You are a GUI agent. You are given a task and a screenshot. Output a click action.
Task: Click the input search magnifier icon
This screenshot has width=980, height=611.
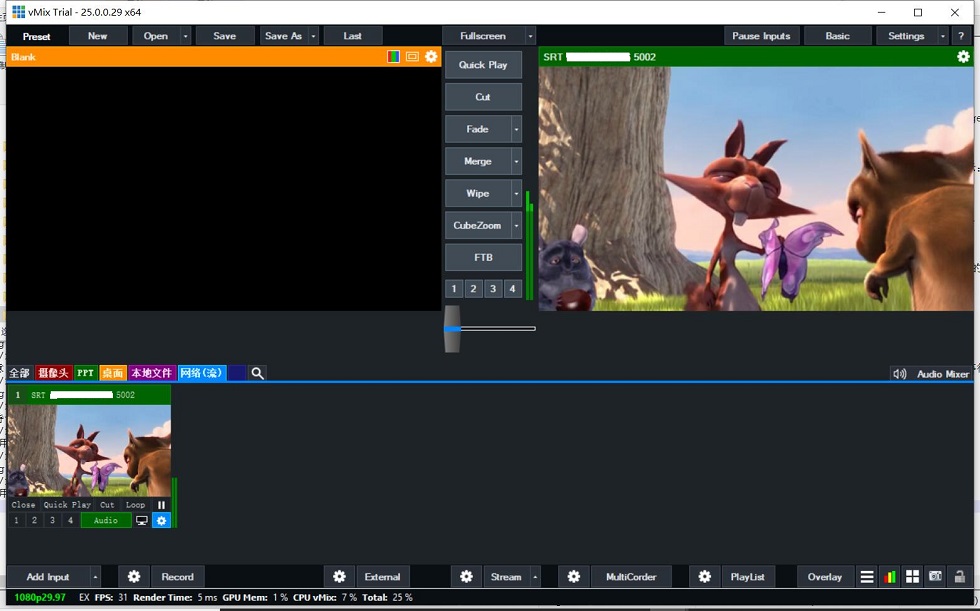tap(258, 373)
